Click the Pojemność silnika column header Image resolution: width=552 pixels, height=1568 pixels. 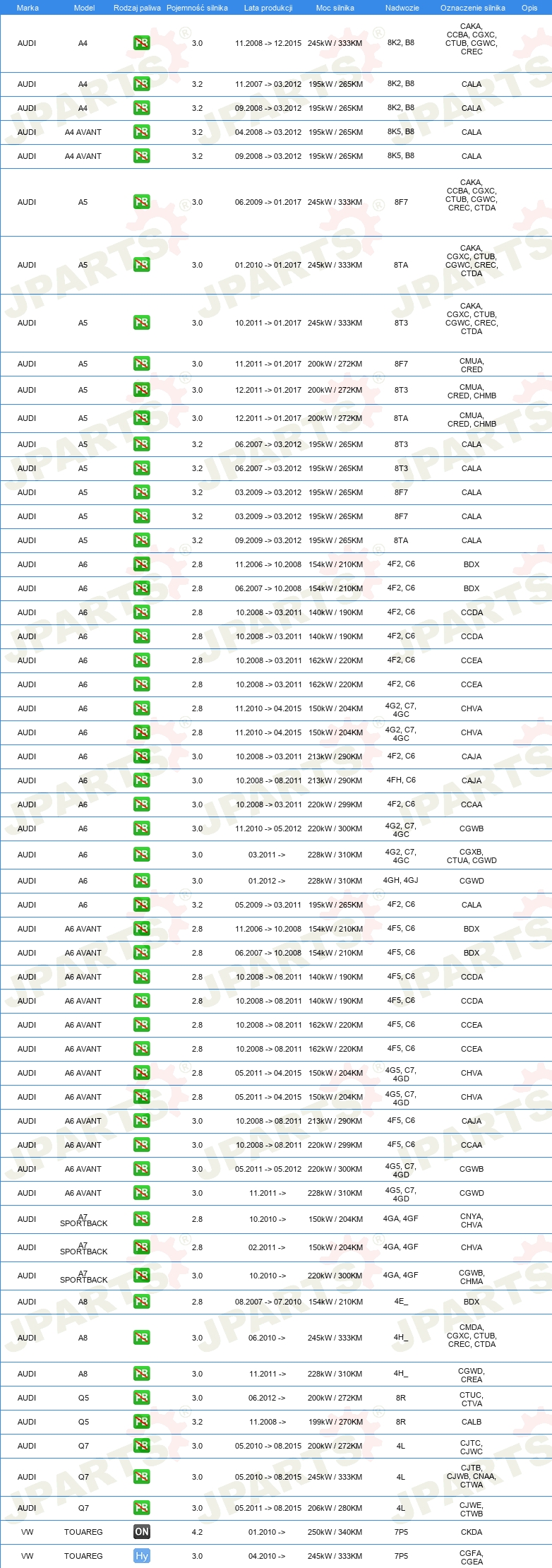(x=197, y=8)
